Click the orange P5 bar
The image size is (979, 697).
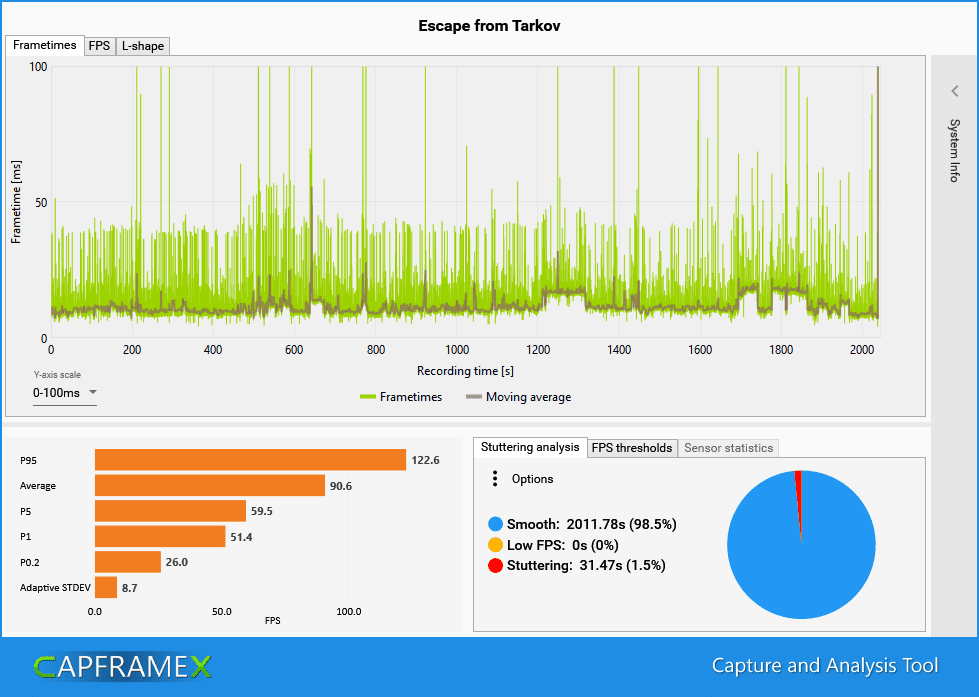pos(170,511)
